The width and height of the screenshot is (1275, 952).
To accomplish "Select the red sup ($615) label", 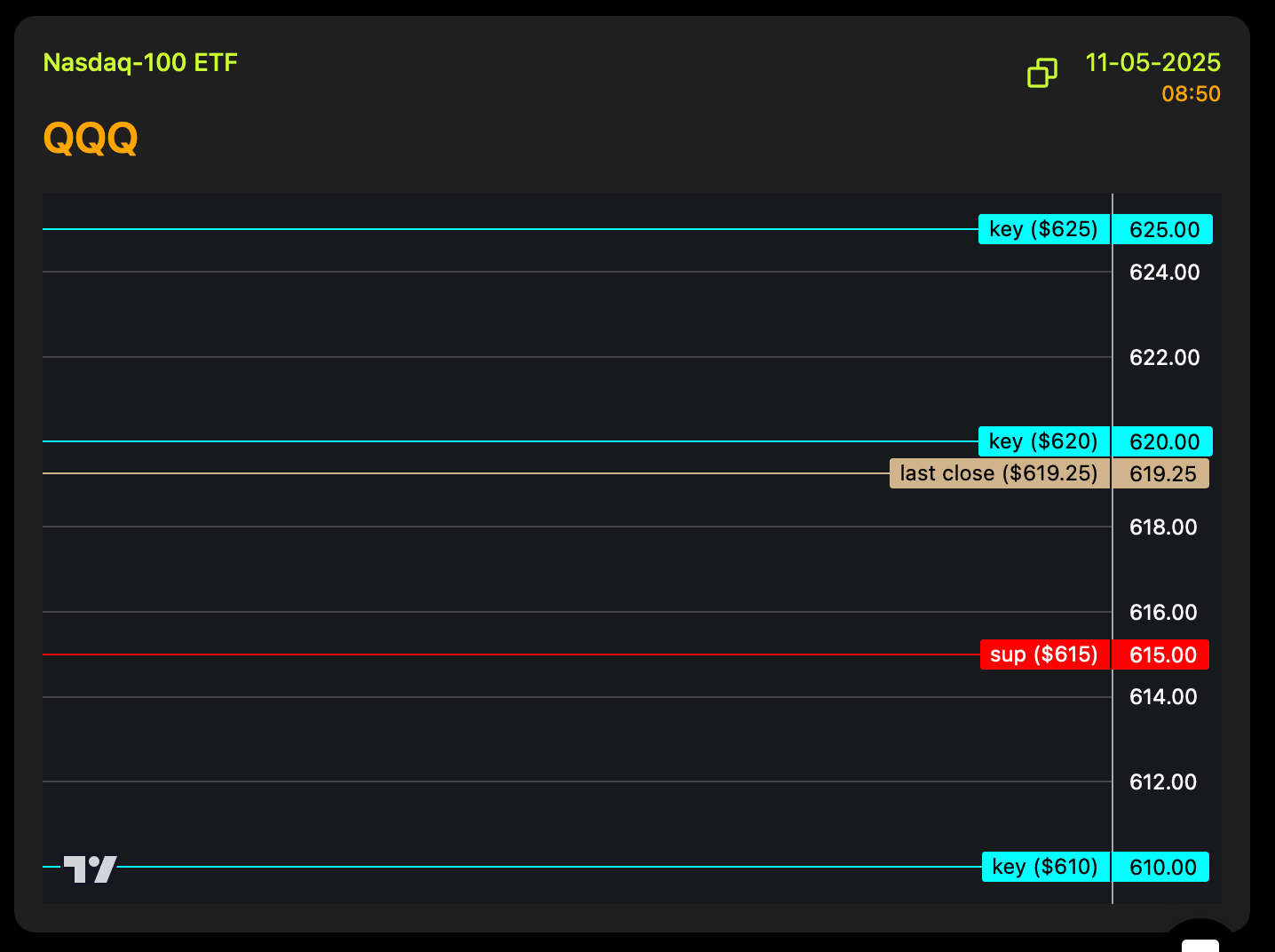I will tap(1044, 654).
